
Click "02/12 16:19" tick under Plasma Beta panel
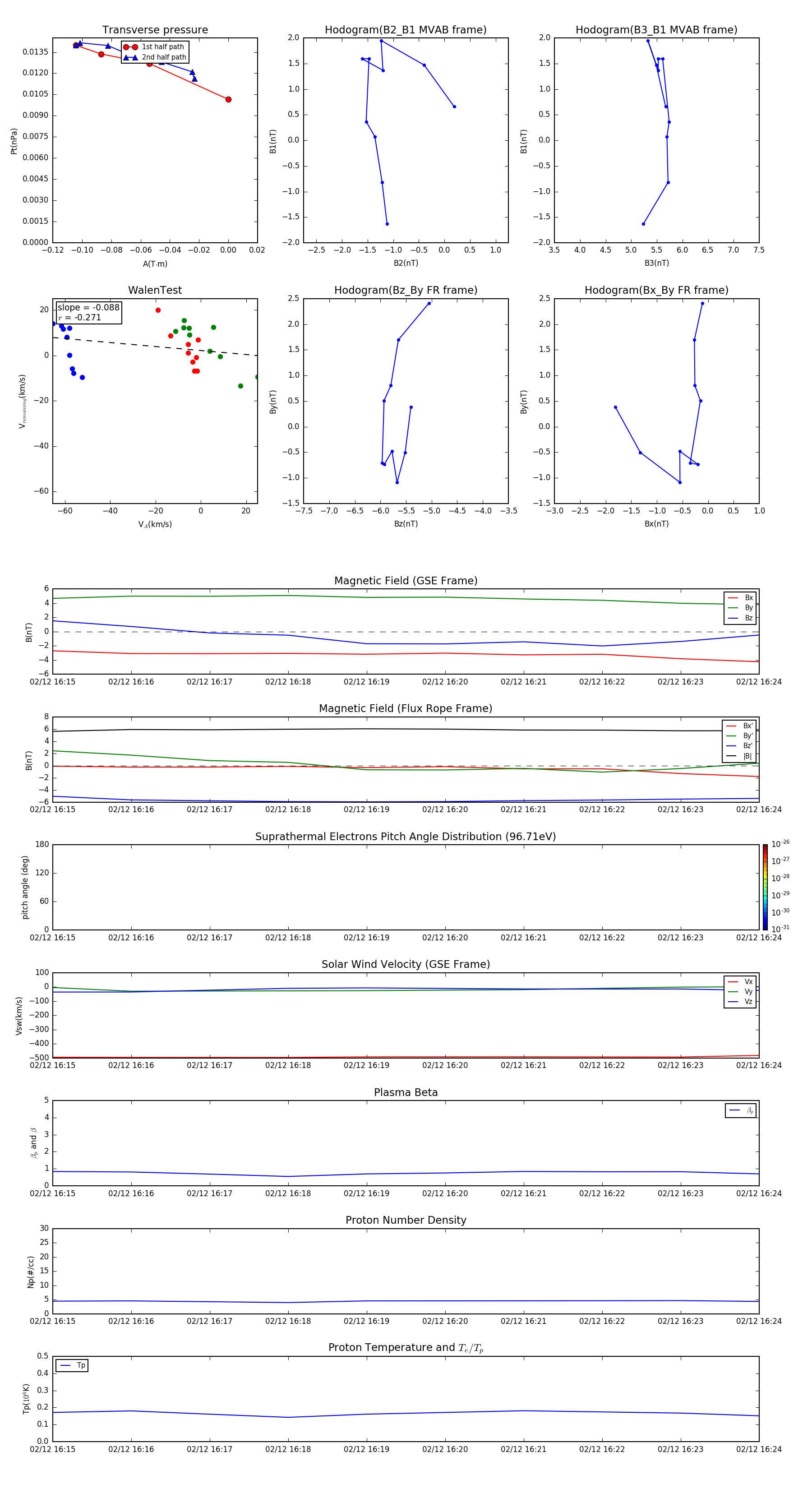pyautogui.click(x=366, y=1193)
